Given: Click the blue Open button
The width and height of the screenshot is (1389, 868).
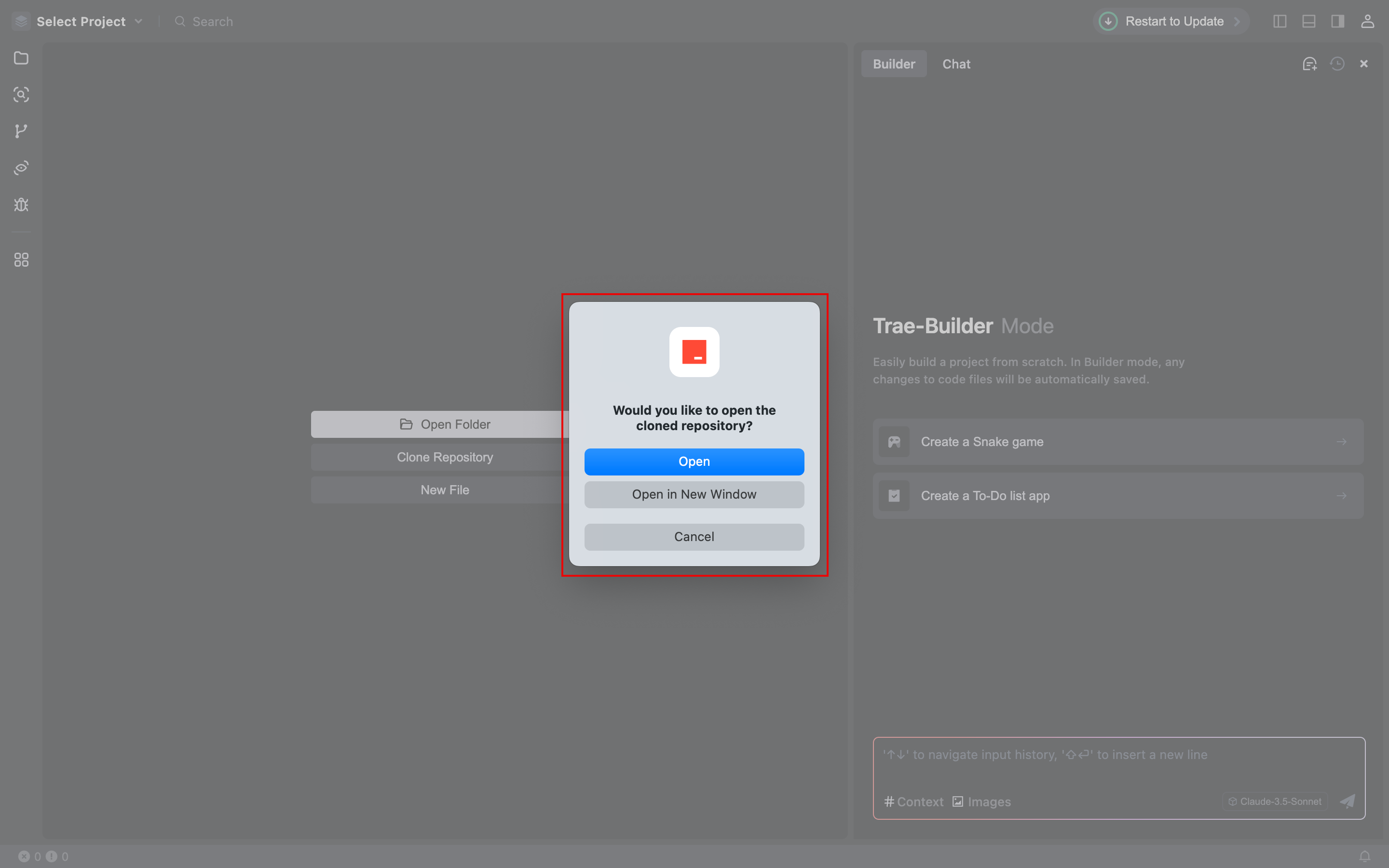Looking at the screenshot, I should tap(694, 461).
